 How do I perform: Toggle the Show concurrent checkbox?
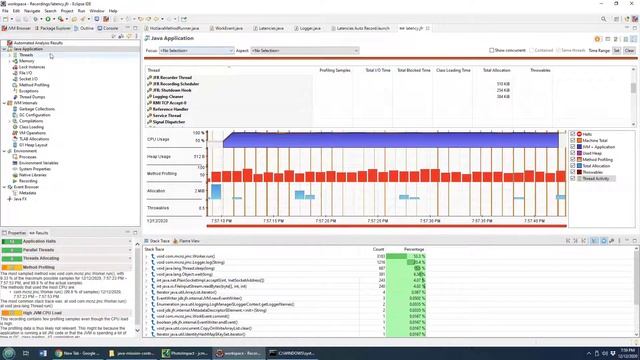[x=491, y=51]
